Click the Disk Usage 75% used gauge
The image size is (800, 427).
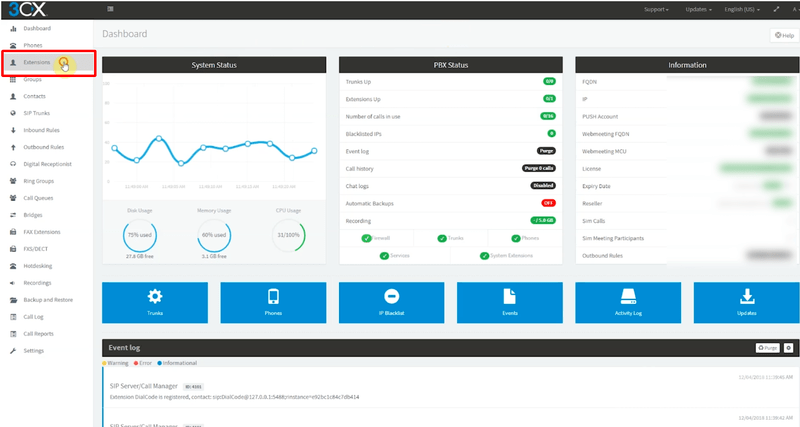[140, 235]
